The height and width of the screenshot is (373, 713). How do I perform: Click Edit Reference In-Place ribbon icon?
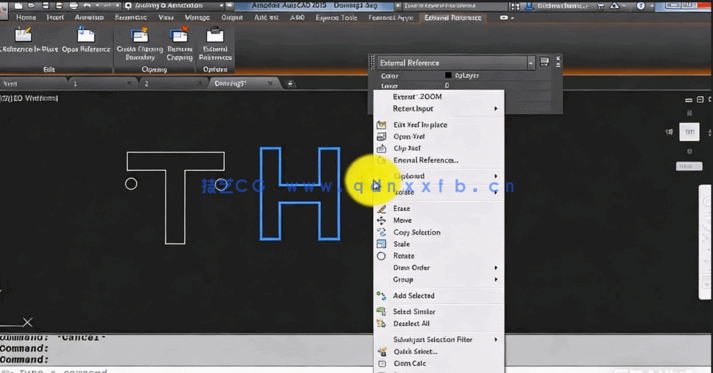[23, 35]
